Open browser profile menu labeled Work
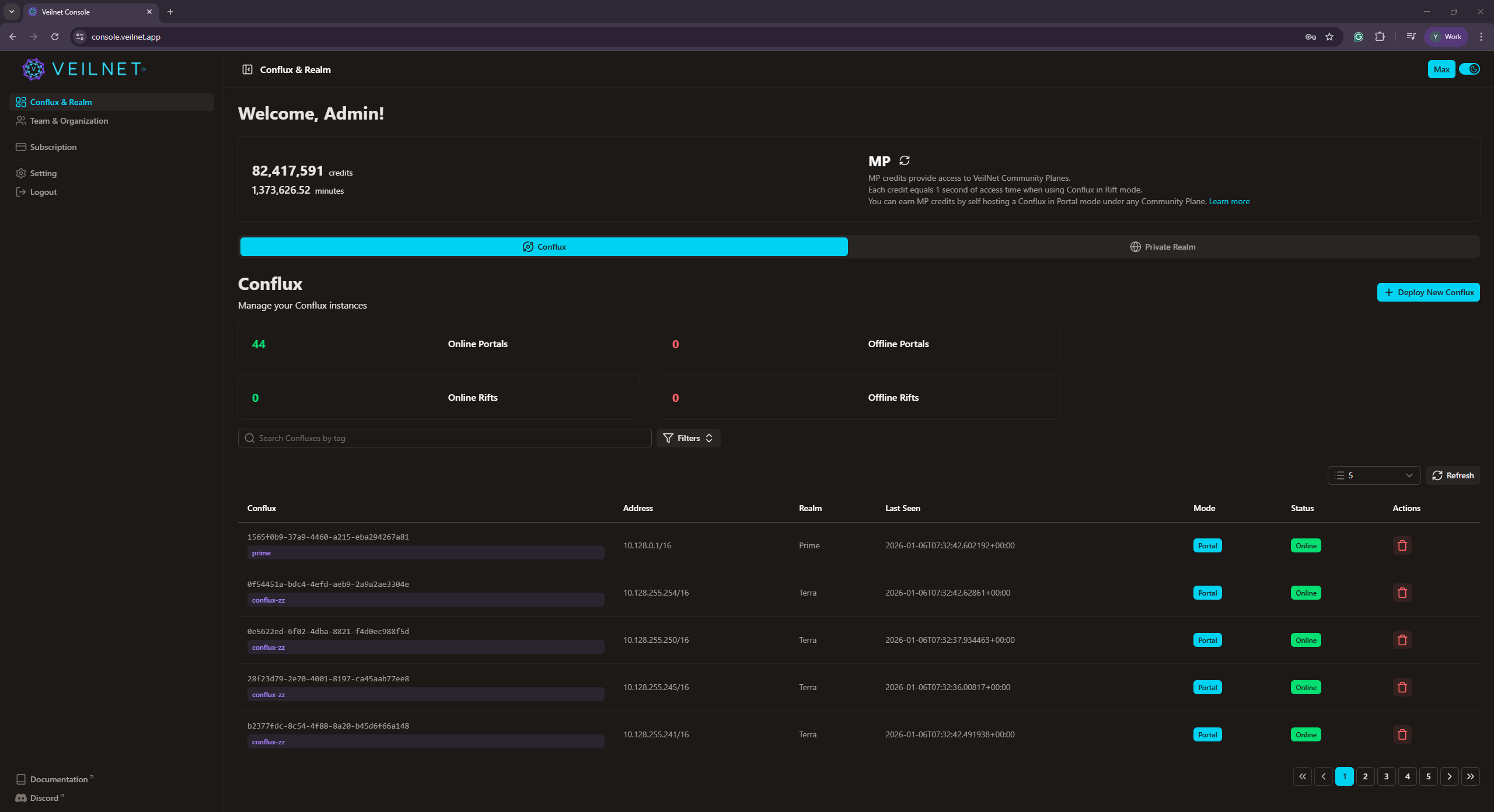Screen dimensions: 1494x812 pos(1446,36)
